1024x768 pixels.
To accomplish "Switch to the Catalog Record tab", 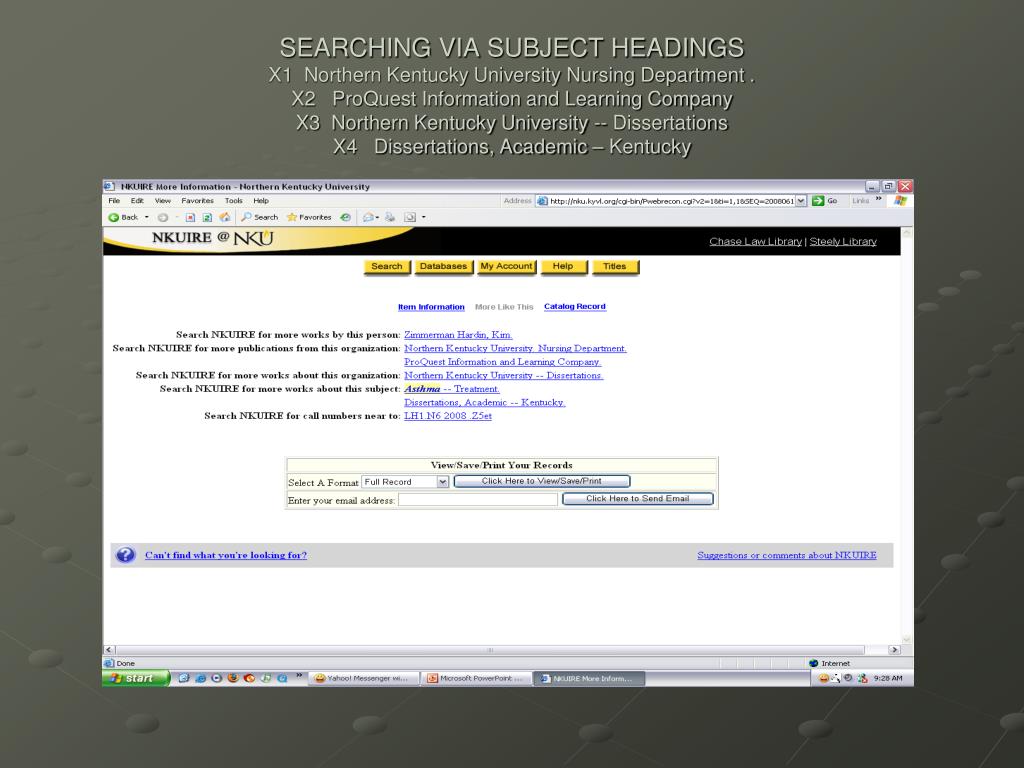I will (x=575, y=306).
